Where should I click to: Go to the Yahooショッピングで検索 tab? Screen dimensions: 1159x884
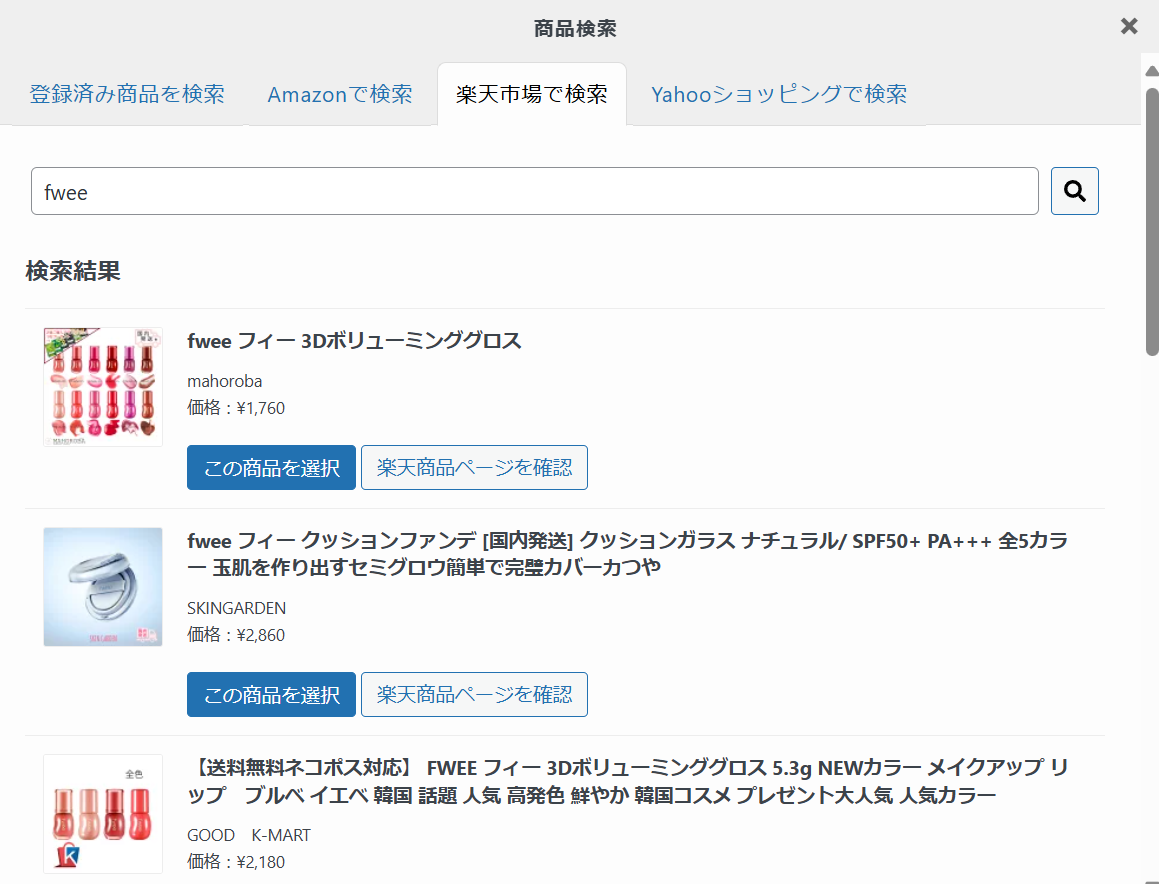coord(779,94)
